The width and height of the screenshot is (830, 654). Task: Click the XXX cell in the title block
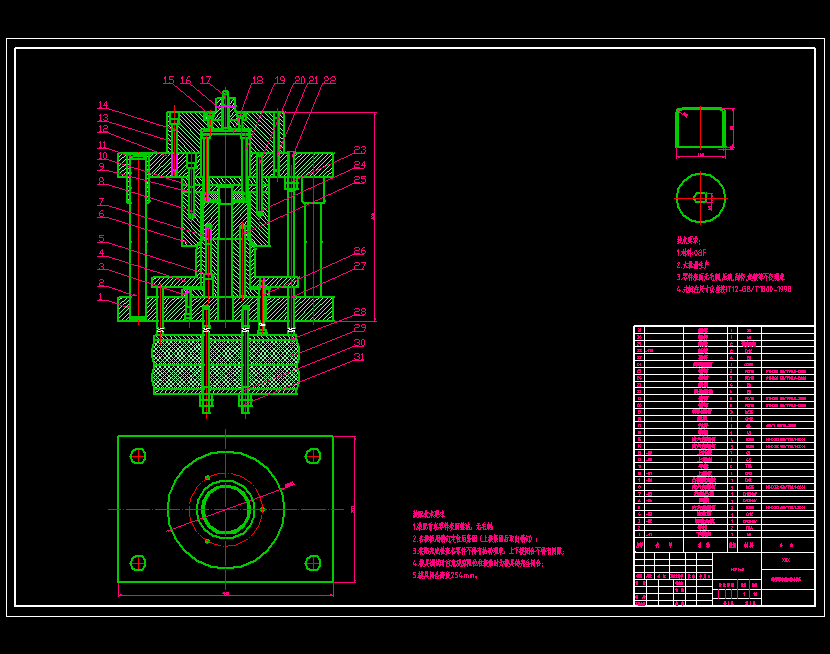[787, 560]
